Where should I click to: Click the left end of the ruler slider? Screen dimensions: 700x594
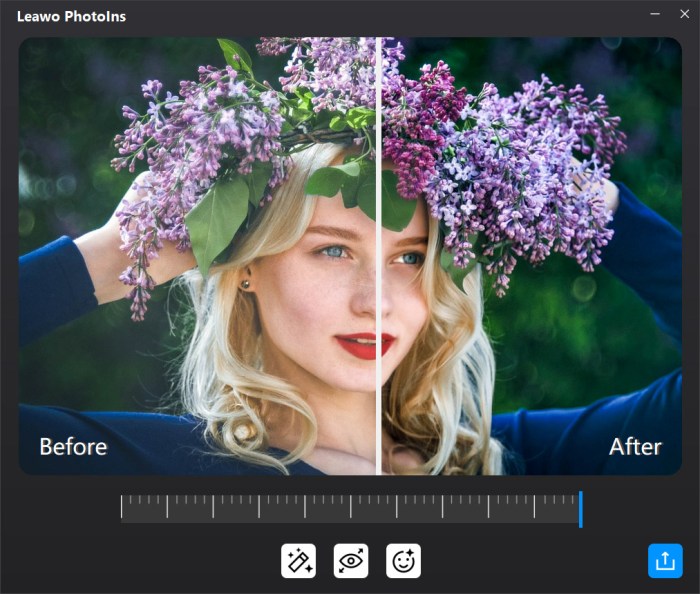pos(123,508)
